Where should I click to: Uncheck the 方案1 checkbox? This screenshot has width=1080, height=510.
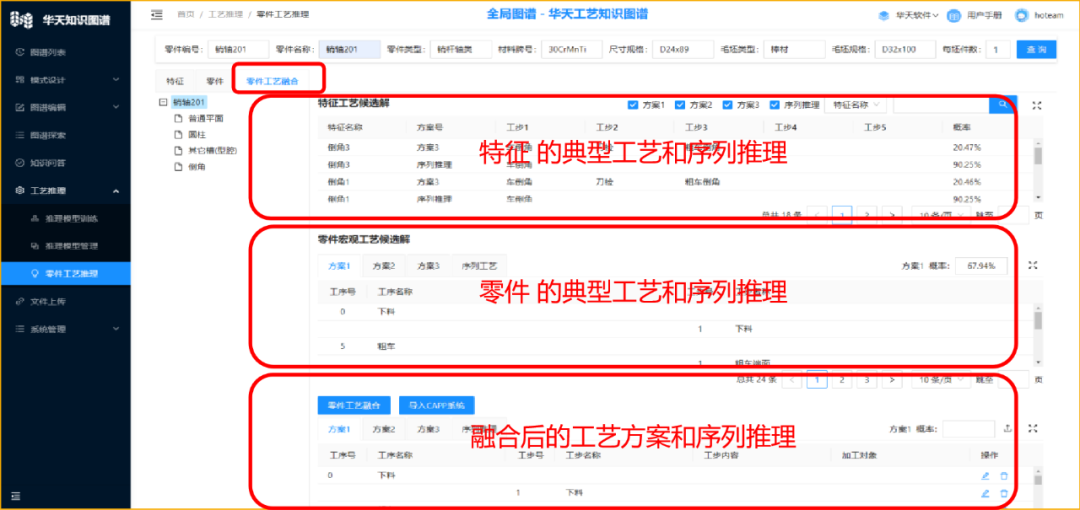[633, 105]
